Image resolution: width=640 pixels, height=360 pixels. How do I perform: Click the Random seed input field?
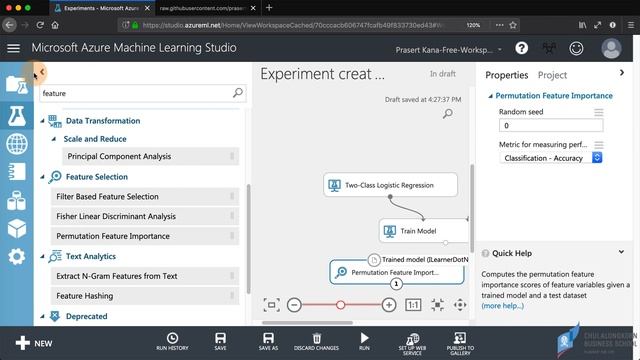(551, 125)
